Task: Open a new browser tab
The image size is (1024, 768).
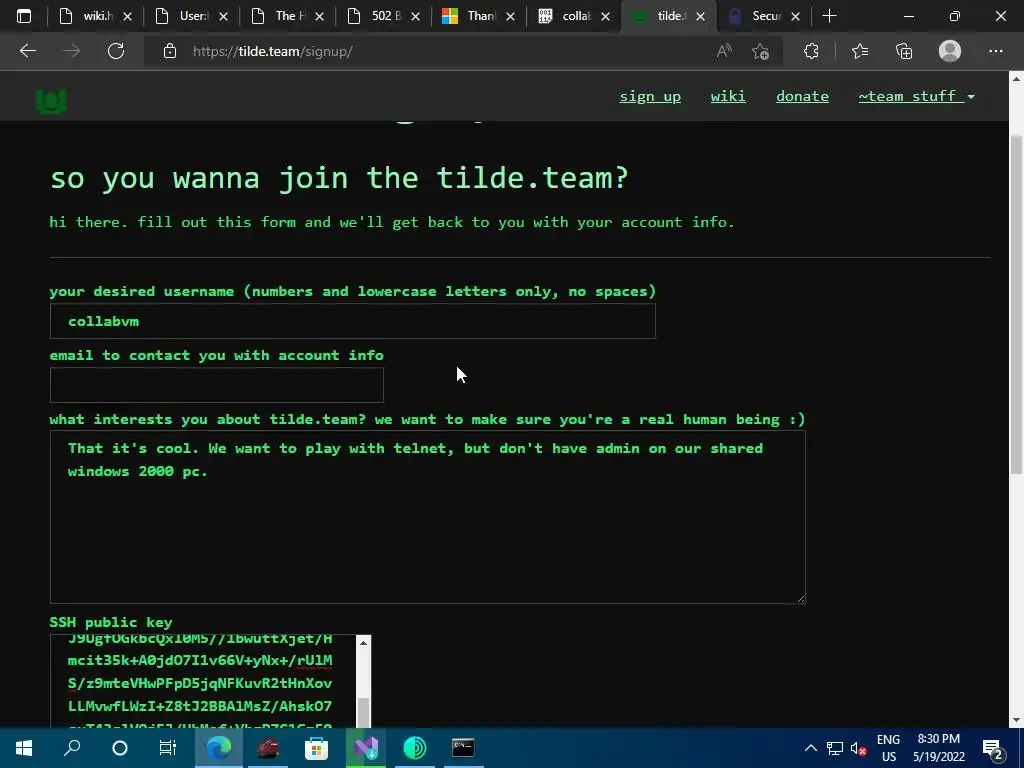Action: [x=829, y=16]
